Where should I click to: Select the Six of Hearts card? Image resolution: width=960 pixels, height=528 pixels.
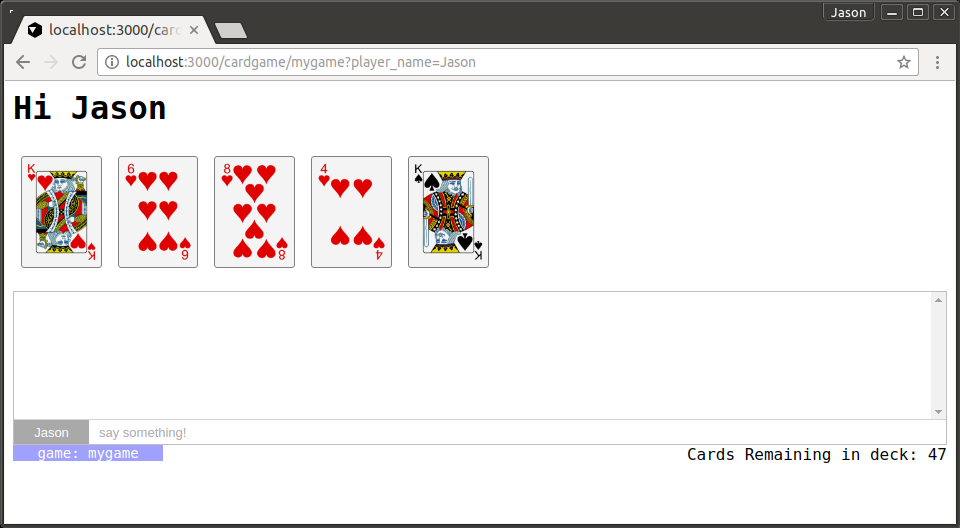click(x=158, y=212)
